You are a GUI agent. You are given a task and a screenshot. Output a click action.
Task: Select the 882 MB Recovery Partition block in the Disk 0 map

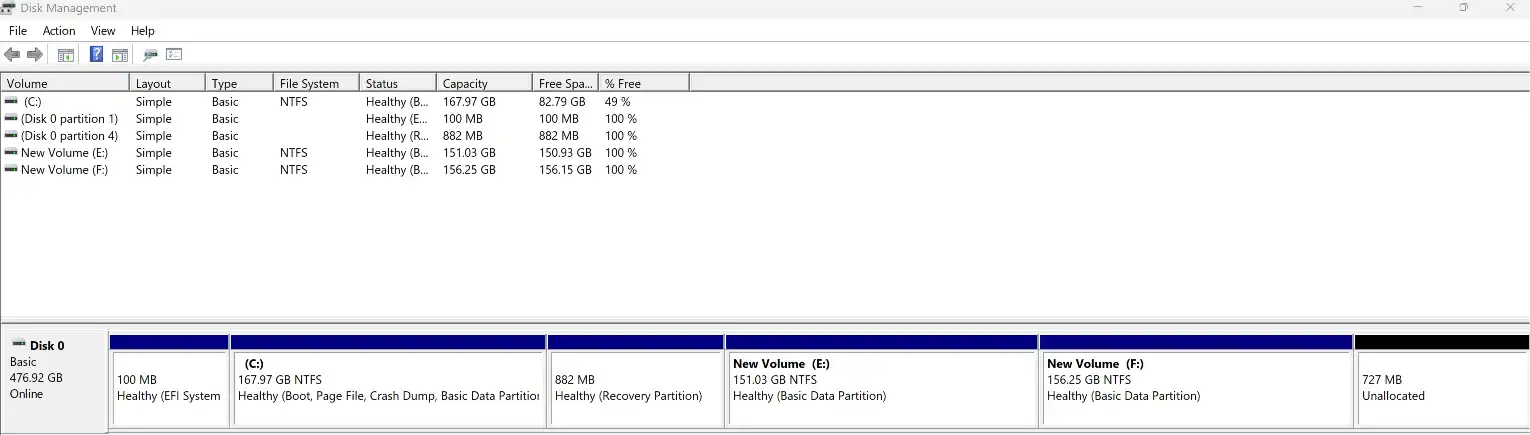click(636, 382)
